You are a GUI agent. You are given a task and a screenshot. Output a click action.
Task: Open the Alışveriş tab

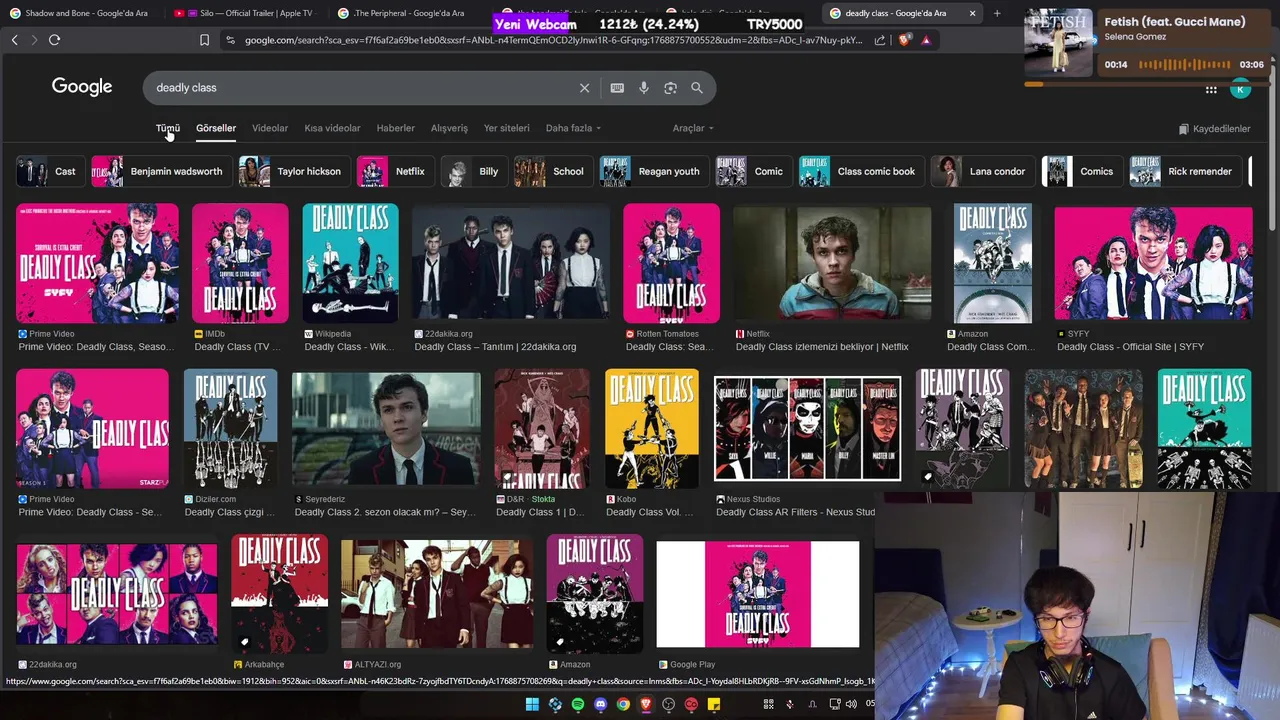click(x=449, y=128)
